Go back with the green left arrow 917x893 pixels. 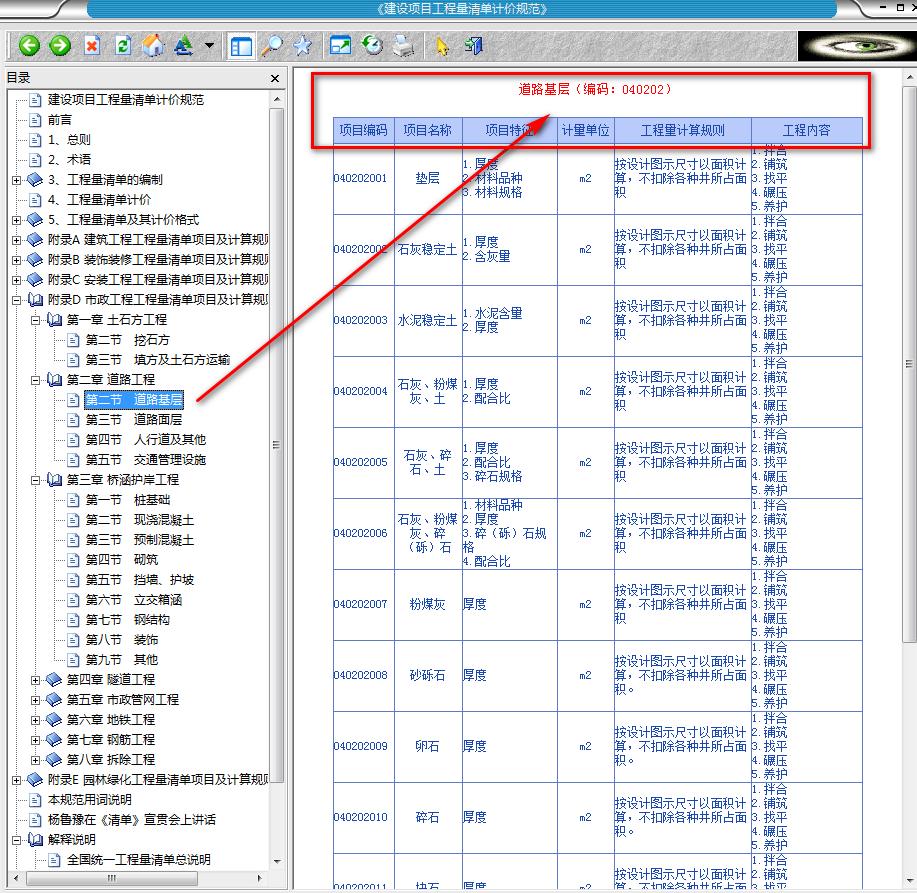click(x=29, y=46)
